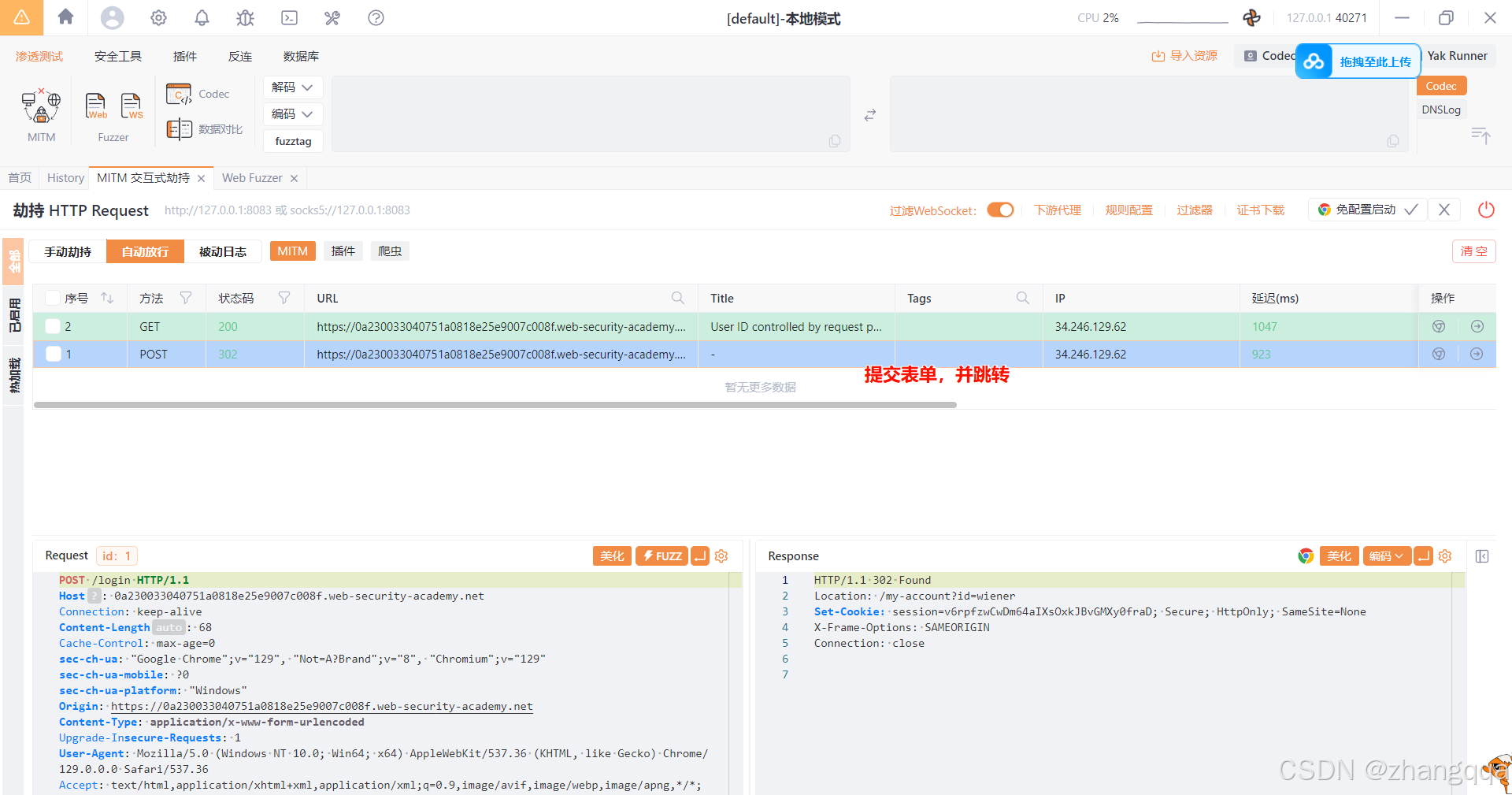The image size is (1512, 795).
Task: Open the 状态码 column filter
Action: 283,298
